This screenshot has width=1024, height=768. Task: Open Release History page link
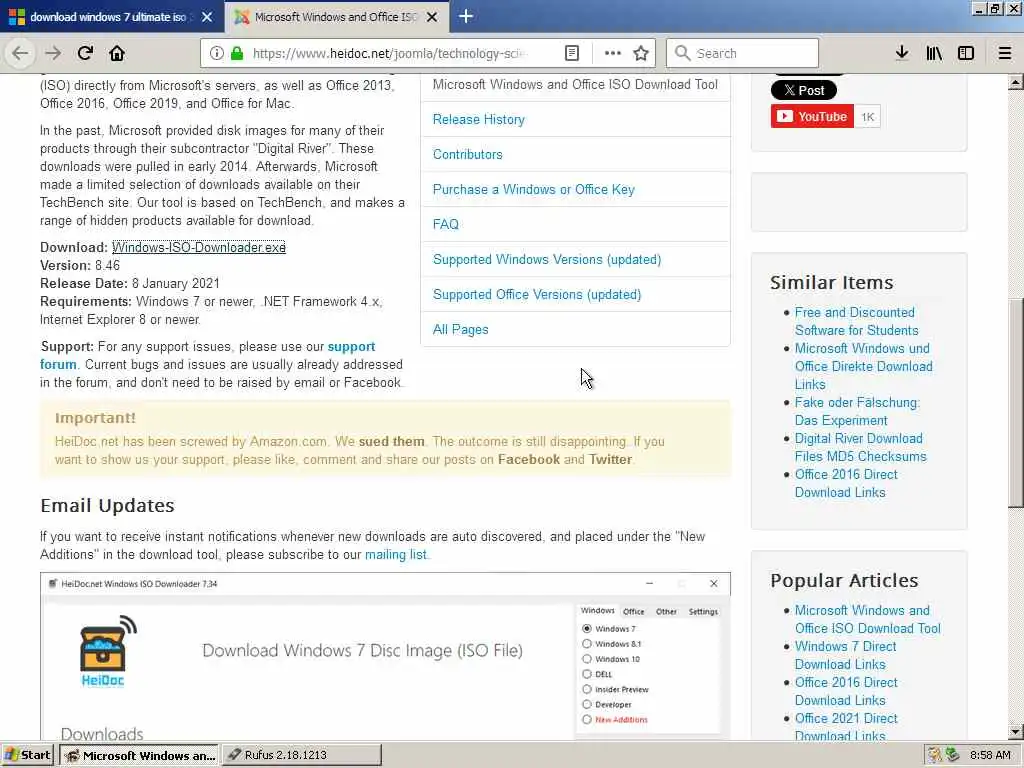(x=479, y=120)
